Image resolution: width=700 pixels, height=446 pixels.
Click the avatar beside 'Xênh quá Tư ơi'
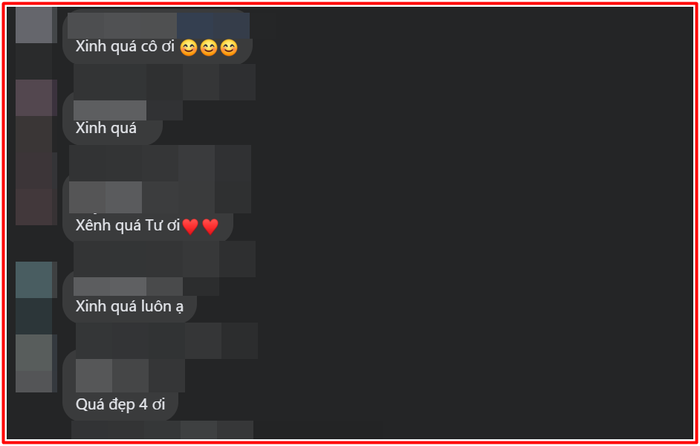tap(36, 188)
